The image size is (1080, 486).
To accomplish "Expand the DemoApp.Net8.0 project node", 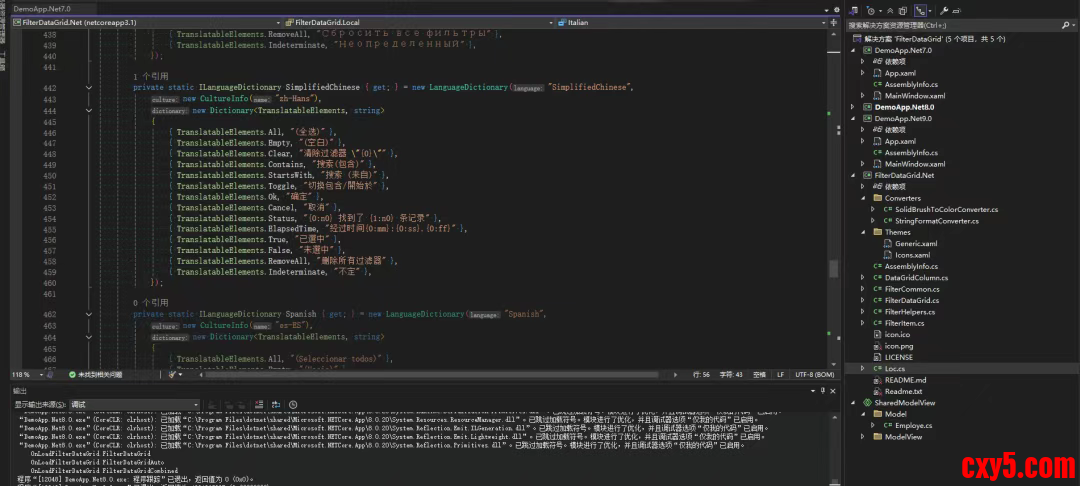I will (x=853, y=107).
